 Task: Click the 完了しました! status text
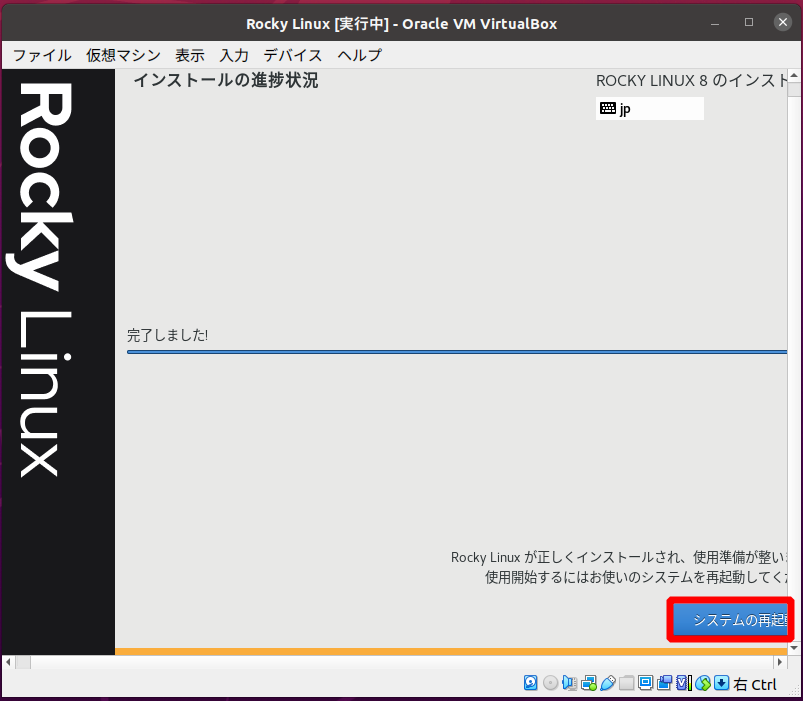[167, 335]
